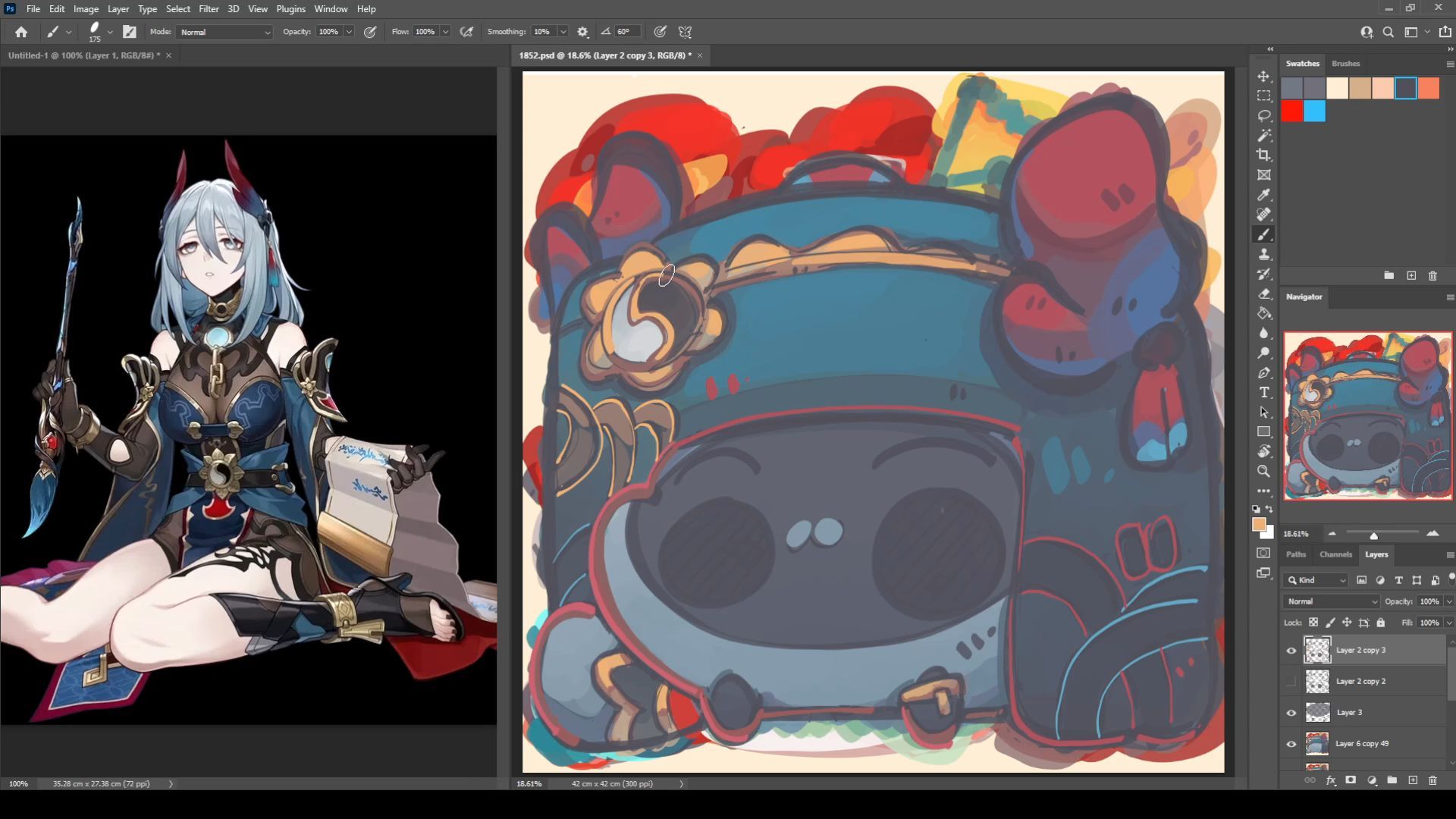
Task: Select the Zoom tool
Action: coord(1263,471)
